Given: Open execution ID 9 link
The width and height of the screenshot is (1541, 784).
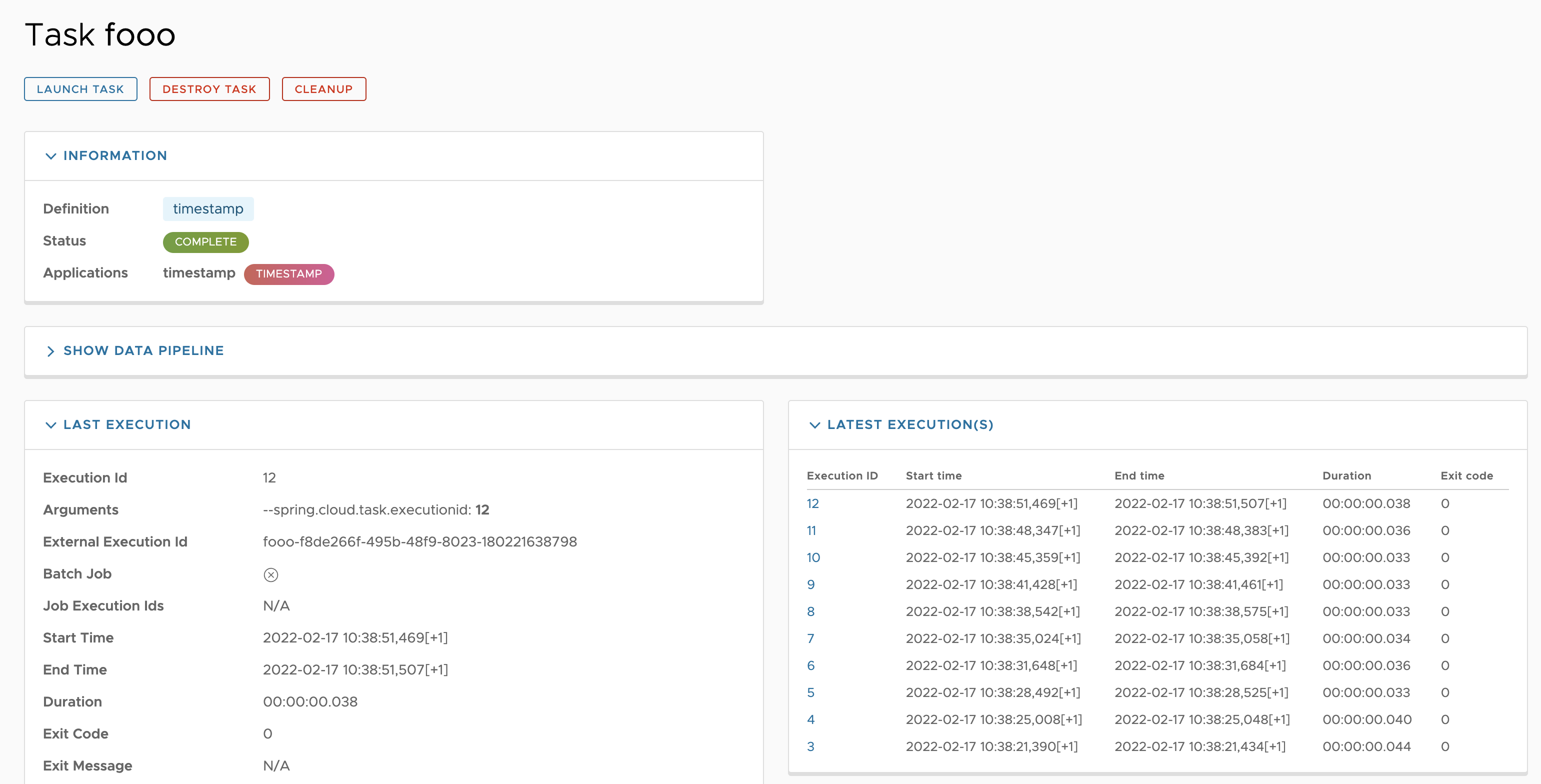Looking at the screenshot, I should click(x=810, y=584).
